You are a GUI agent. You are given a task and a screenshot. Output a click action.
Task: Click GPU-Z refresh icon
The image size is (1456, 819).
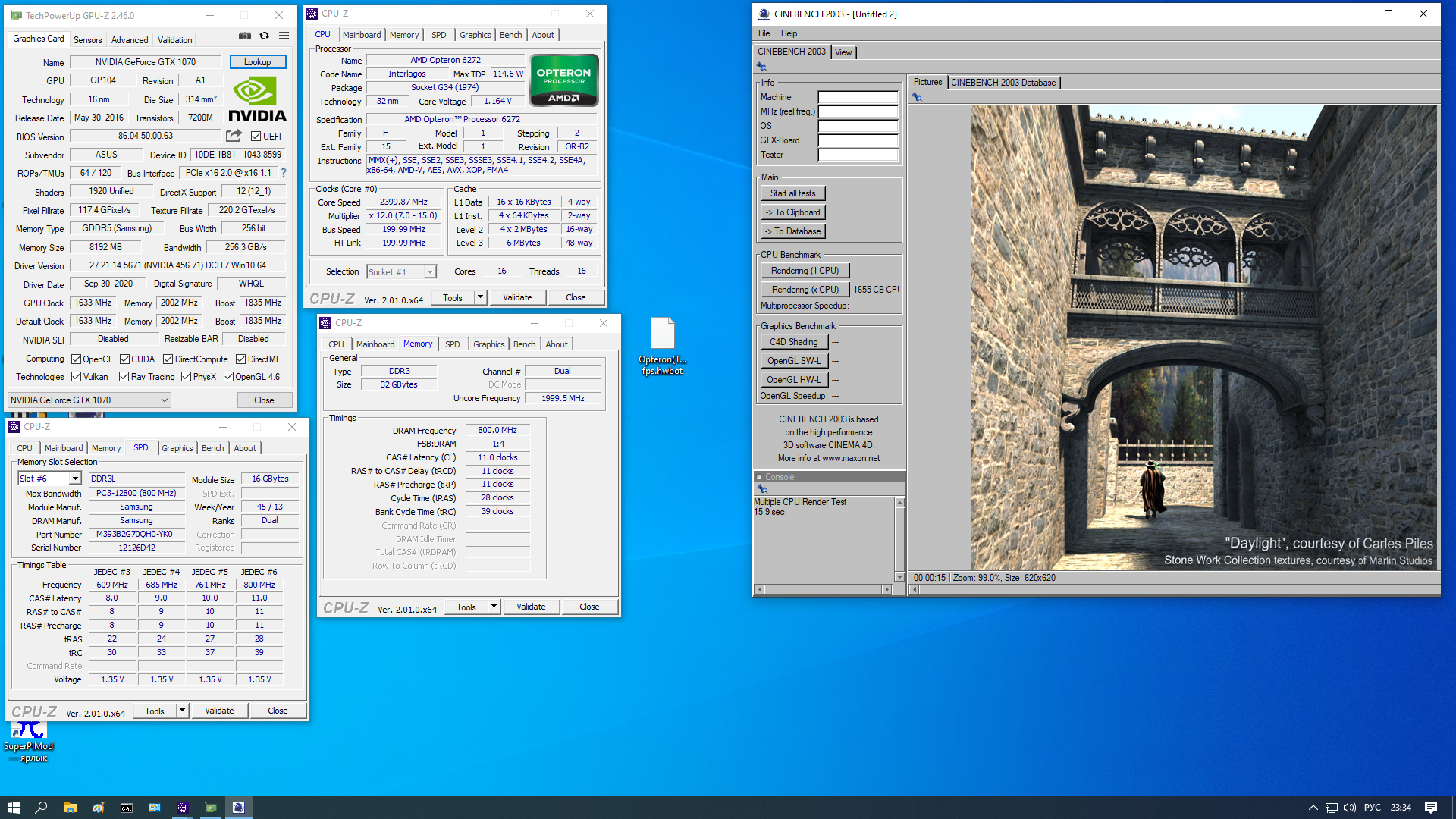tap(264, 36)
